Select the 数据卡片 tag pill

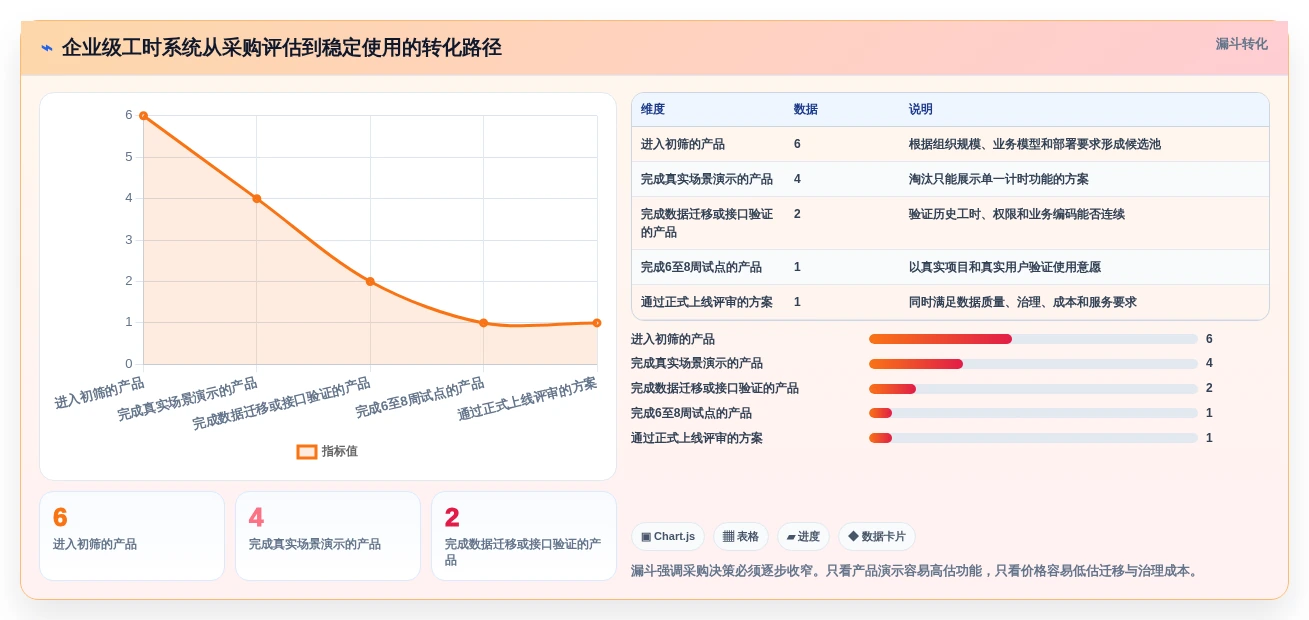[877, 537]
